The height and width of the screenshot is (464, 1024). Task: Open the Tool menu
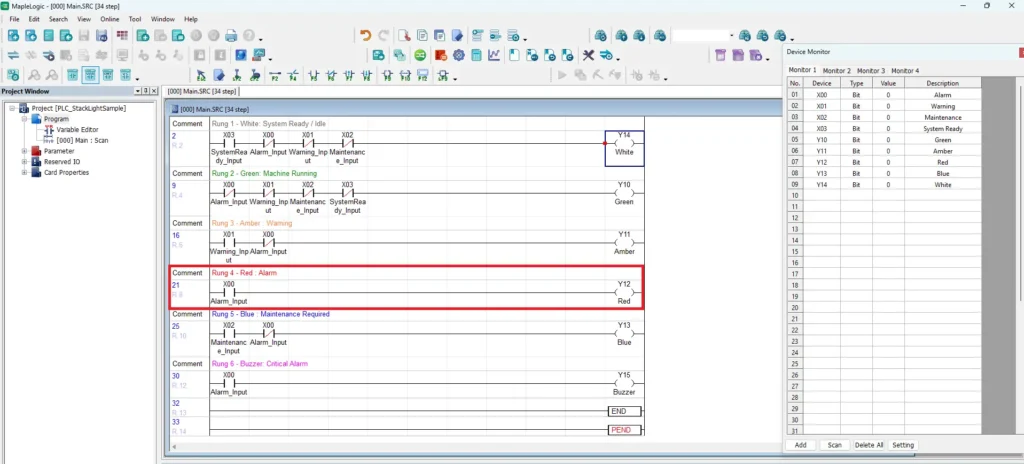(135, 19)
